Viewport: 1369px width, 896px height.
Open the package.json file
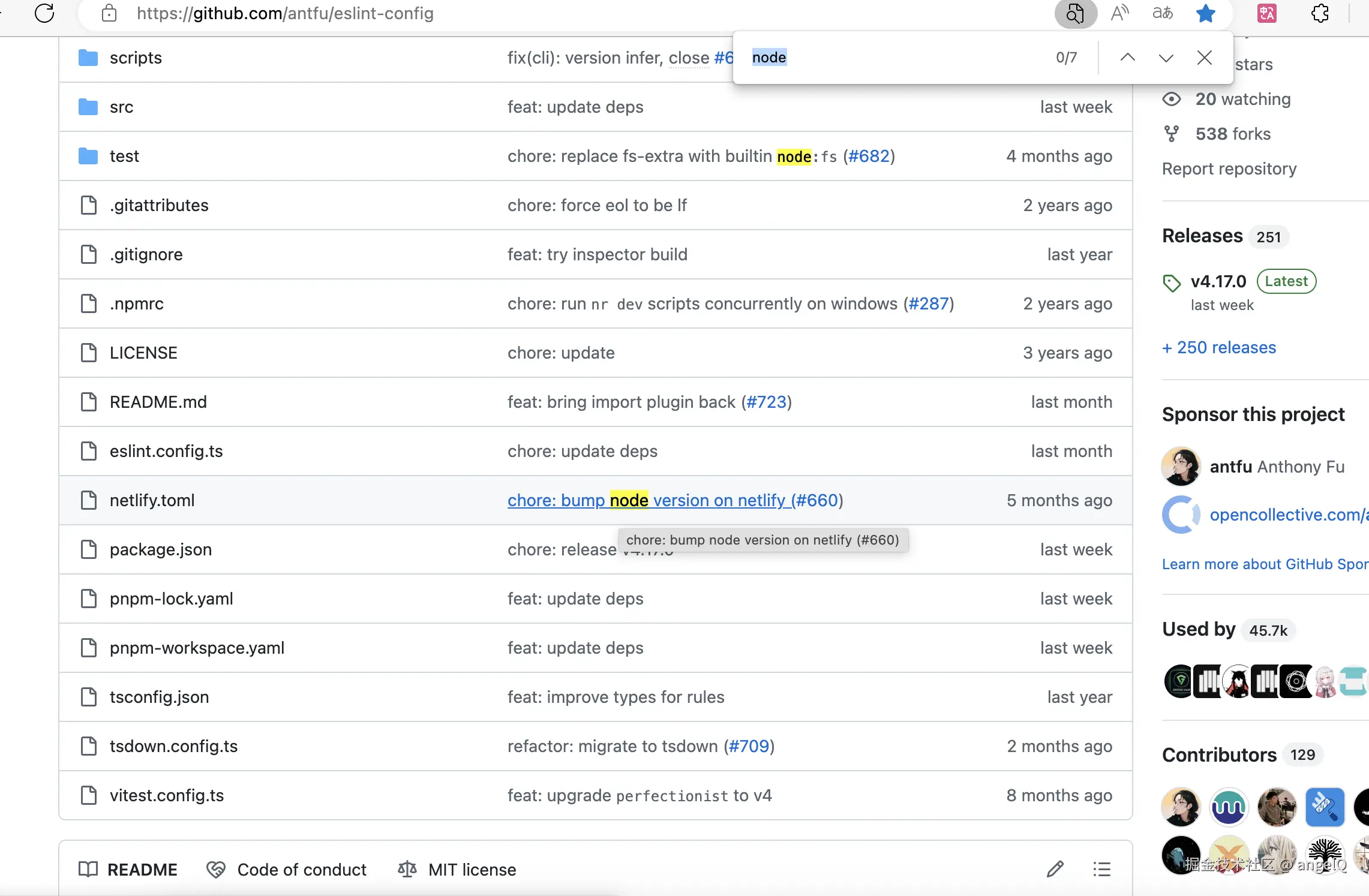coord(160,549)
